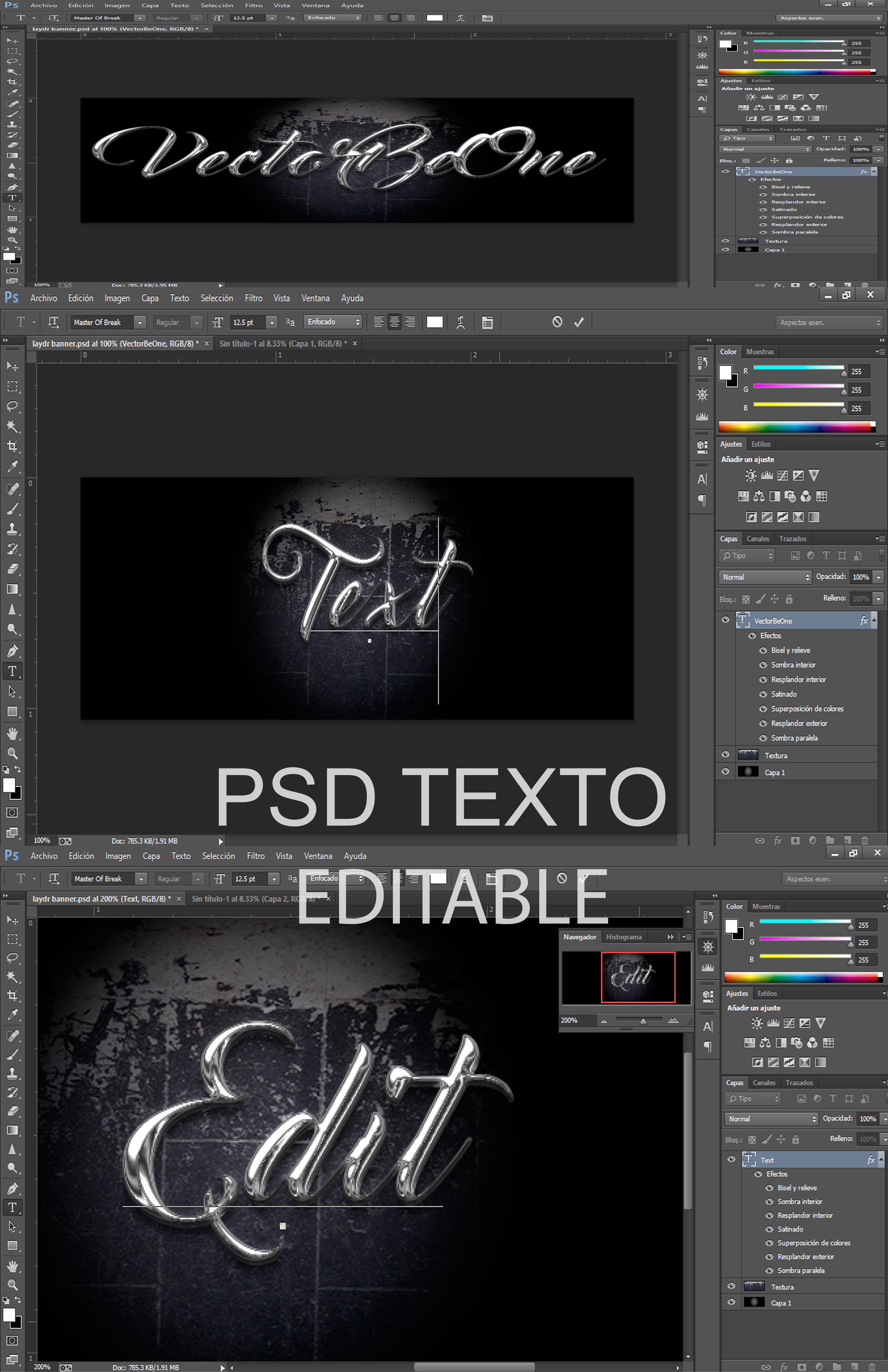The height and width of the screenshot is (1372, 888).
Task: Toggle Bisel y relieve effect in Text-artwork window
Action: click(763, 650)
